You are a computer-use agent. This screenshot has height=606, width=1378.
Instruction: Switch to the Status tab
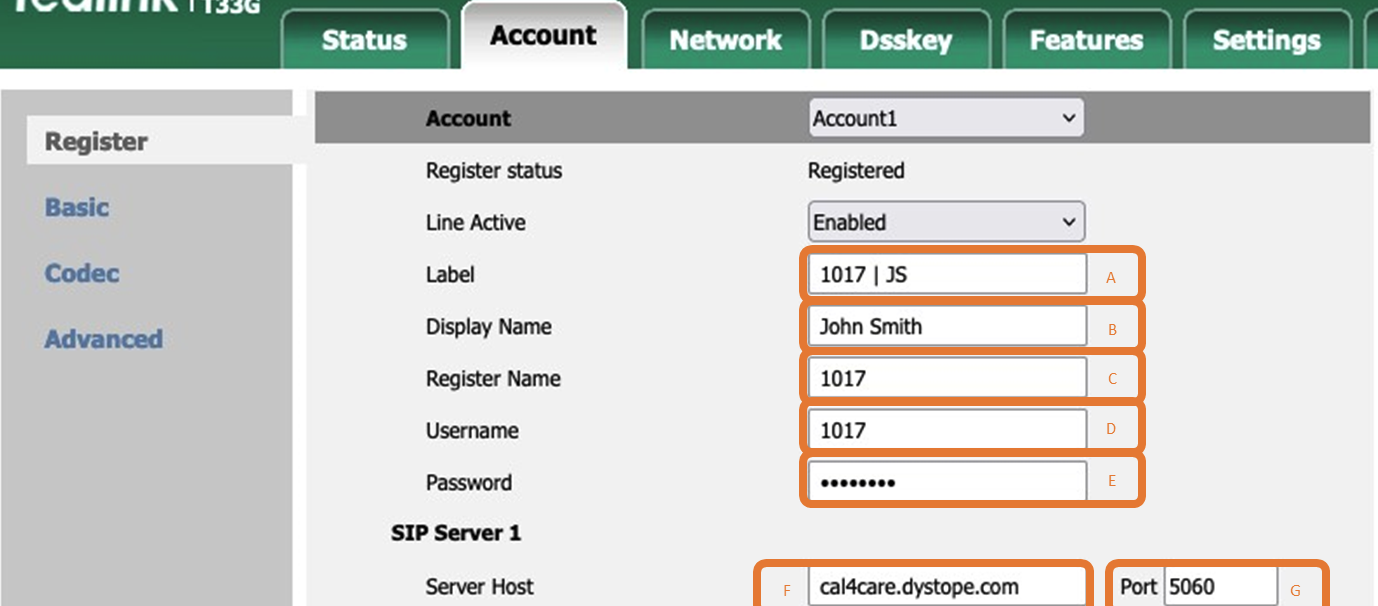point(363,40)
